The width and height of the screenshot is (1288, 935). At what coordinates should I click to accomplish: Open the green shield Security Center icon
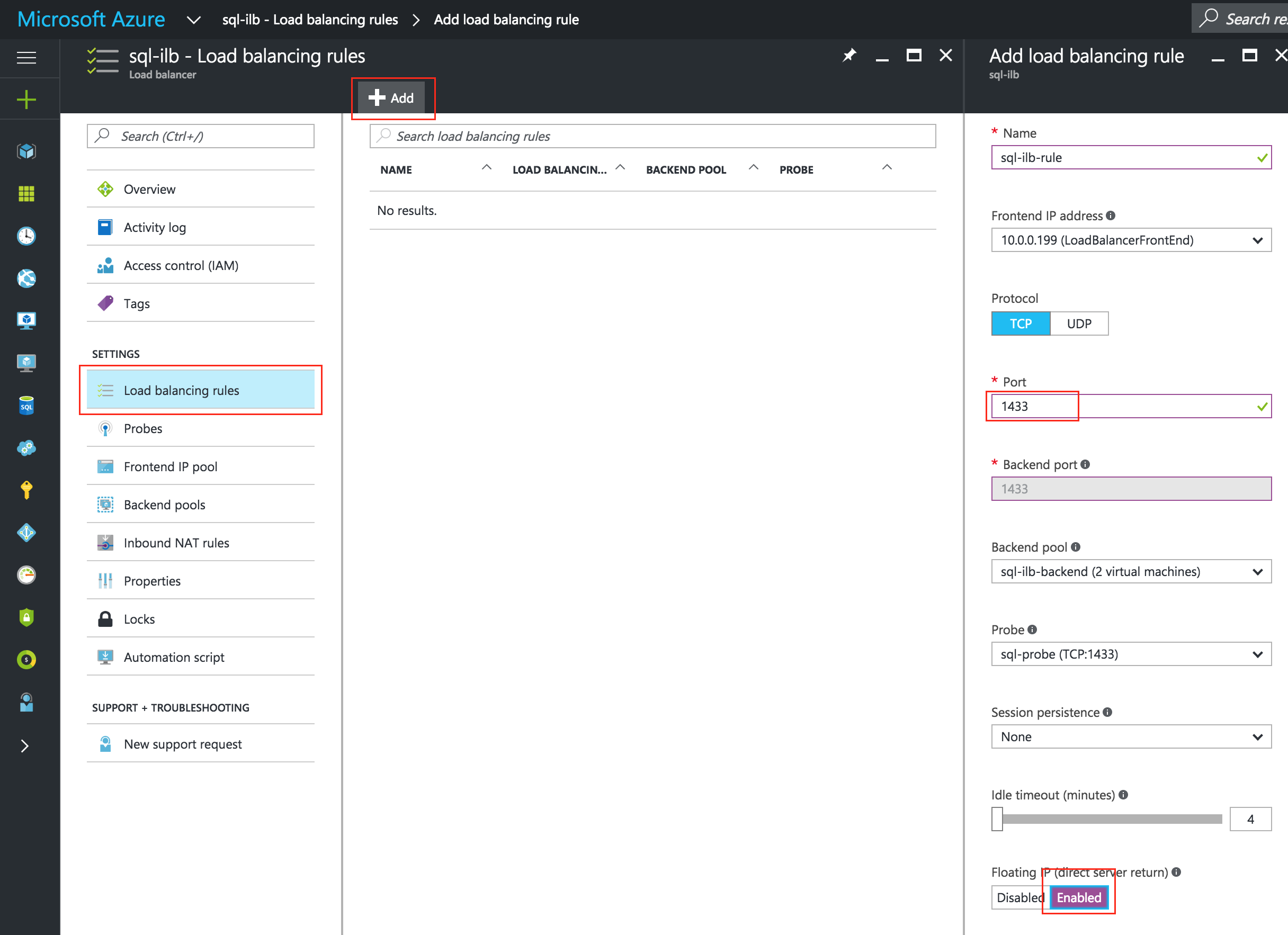pyautogui.click(x=26, y=617)
